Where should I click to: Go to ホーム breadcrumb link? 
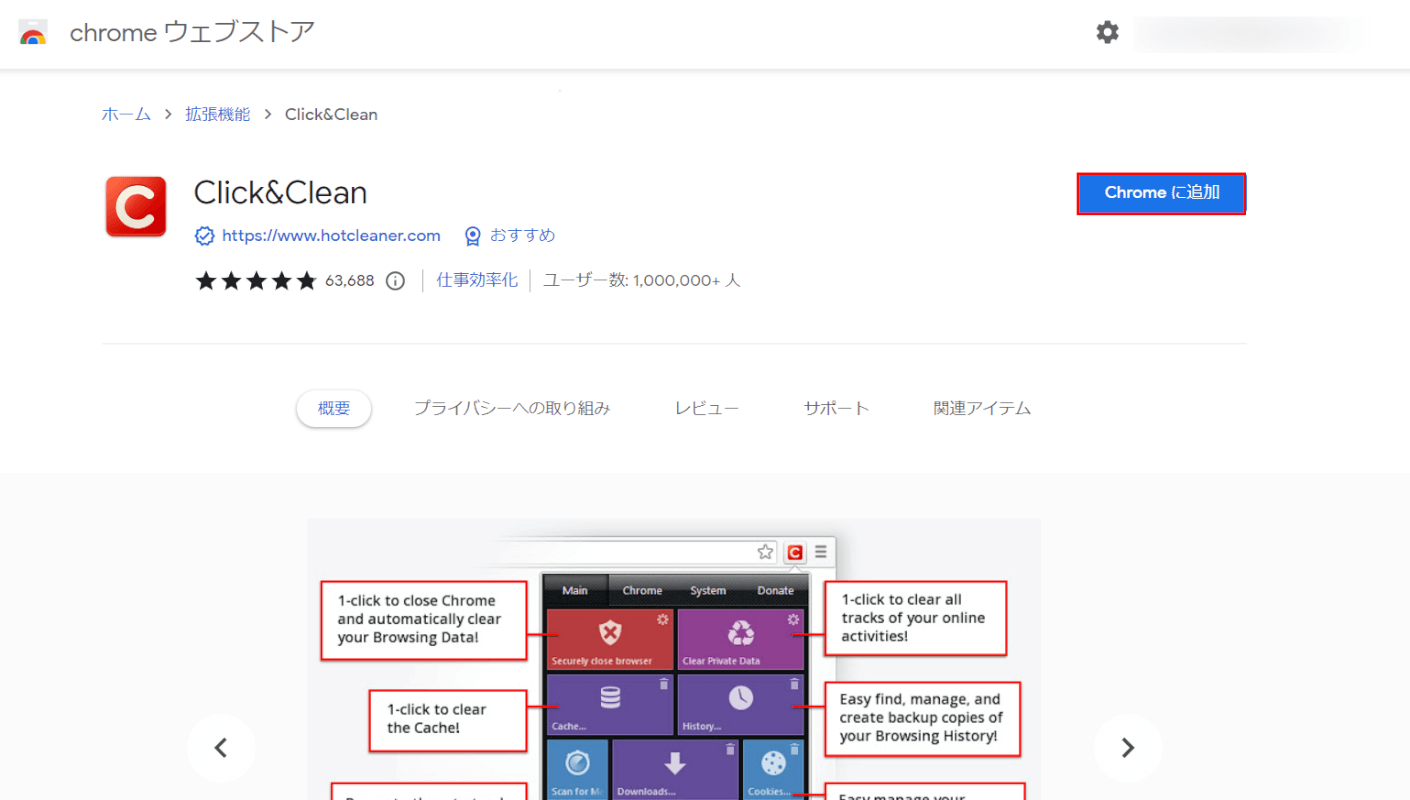coord(126,114)
